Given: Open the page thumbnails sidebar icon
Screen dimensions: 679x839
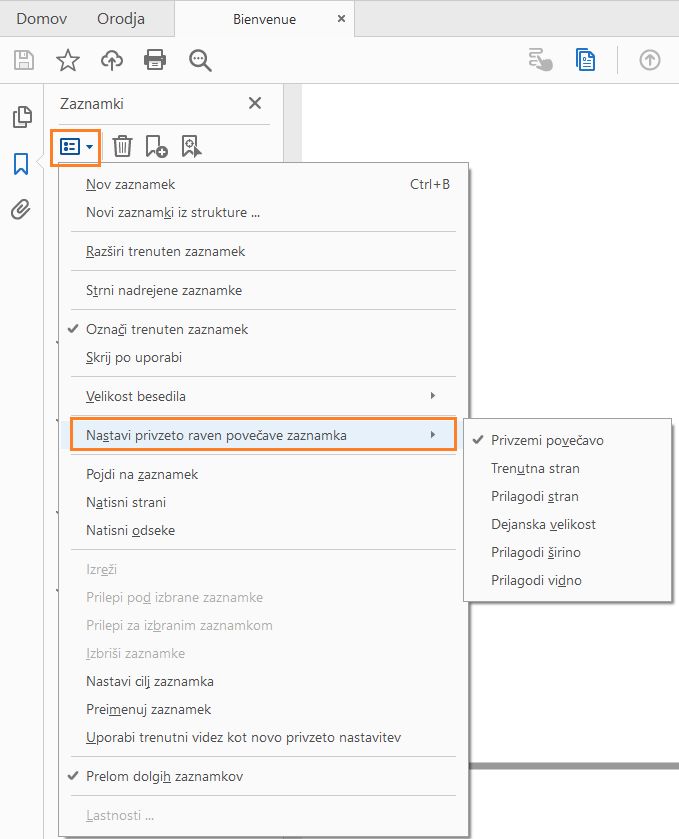Looking at the screenshot, I should pos(21,118).
